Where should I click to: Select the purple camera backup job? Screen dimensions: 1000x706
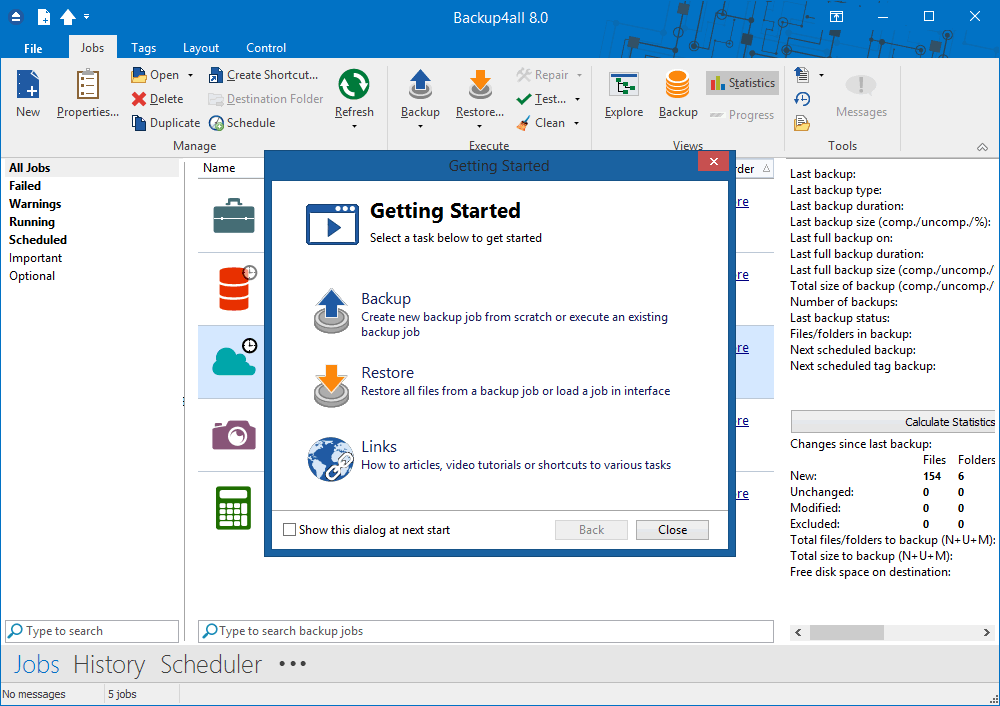pyautogui.click(x=233, y=435)
